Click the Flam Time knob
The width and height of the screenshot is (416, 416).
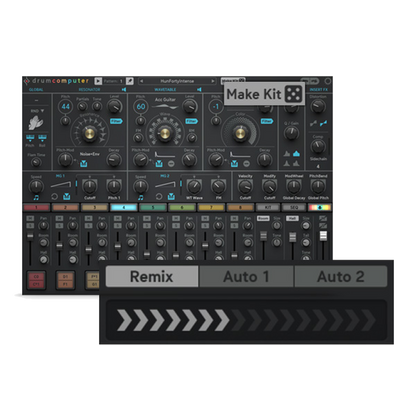(x=36, y=163)
